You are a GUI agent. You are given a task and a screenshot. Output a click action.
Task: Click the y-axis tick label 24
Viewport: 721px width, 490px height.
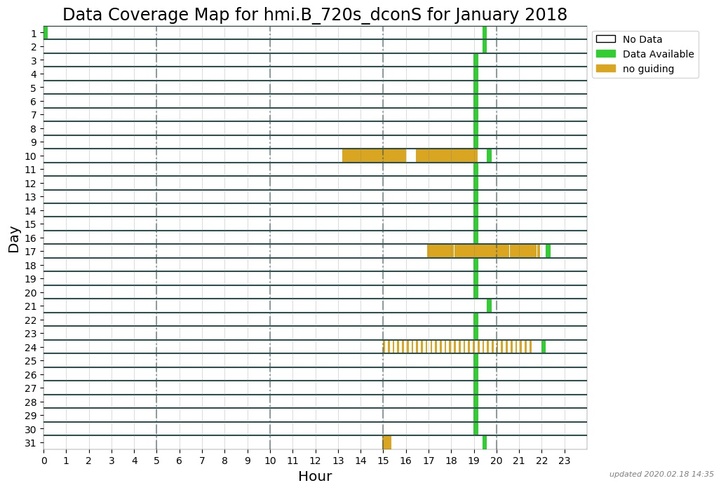pyautogui.click(x=31, y=347)
